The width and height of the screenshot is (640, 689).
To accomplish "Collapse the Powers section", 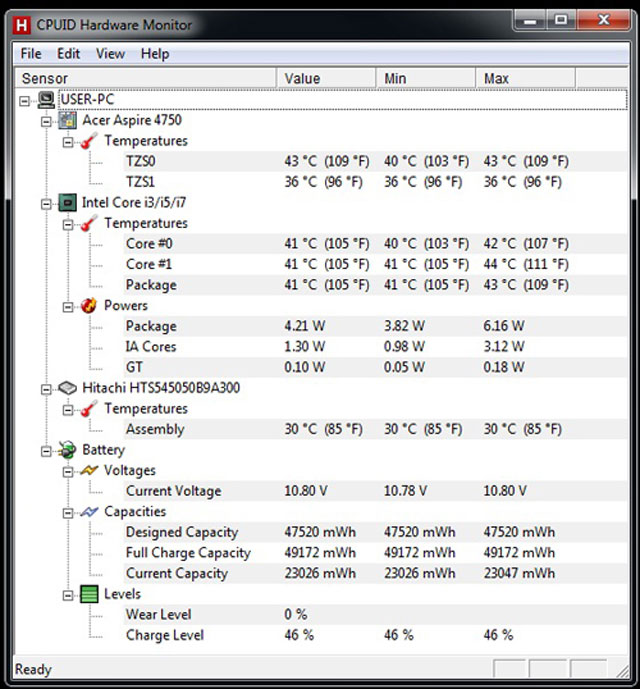I will pyautogui.click(x=68, y=307).
